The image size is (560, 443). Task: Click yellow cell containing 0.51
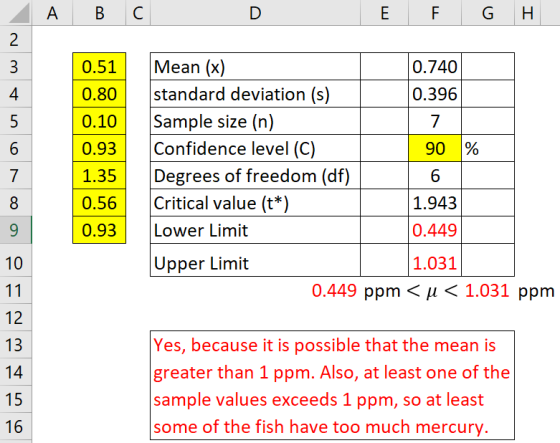[x=99, y=66]
